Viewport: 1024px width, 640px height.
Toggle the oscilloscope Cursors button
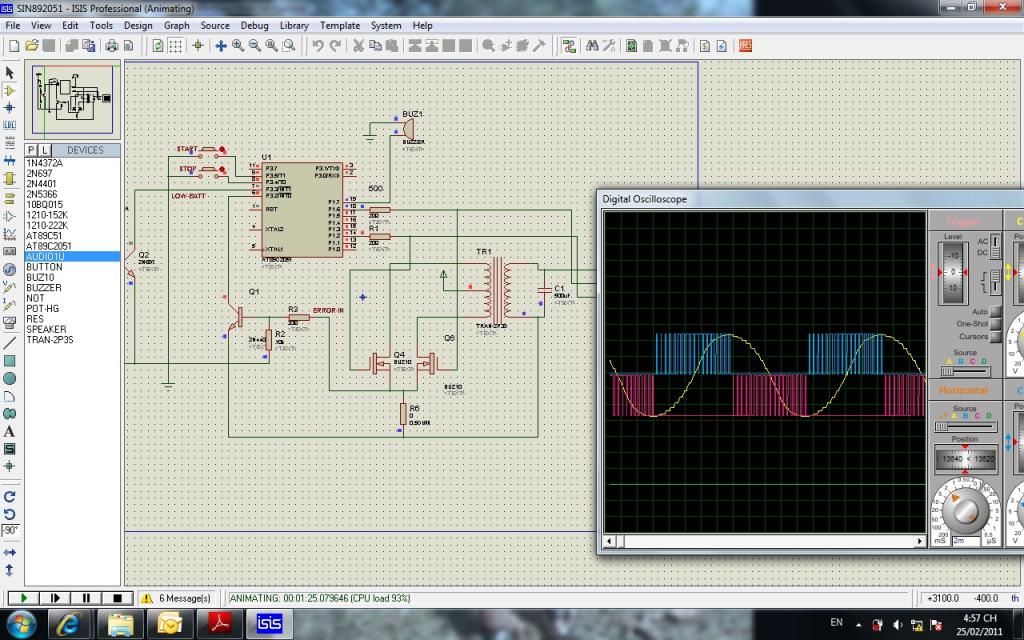(994, 336)
